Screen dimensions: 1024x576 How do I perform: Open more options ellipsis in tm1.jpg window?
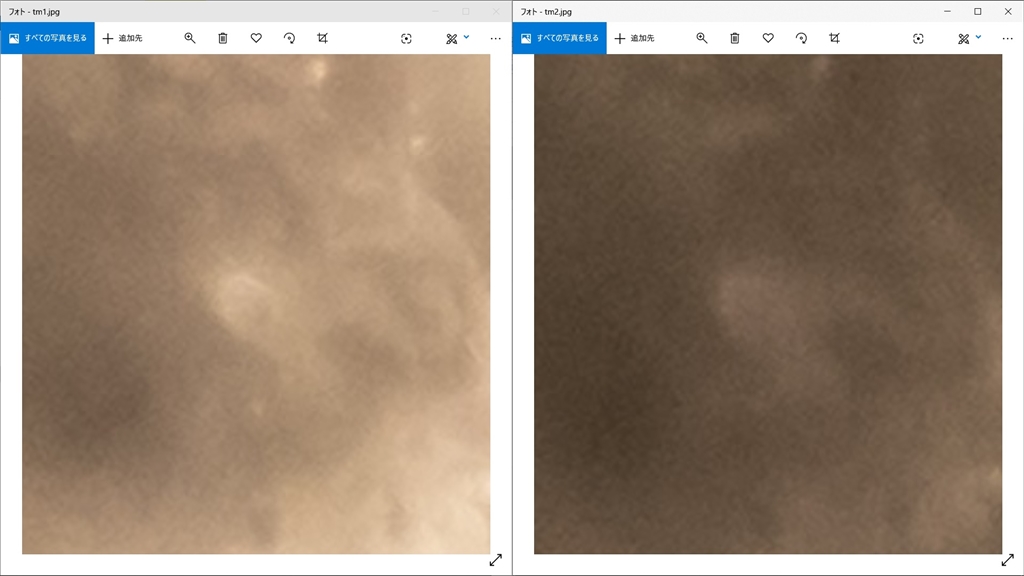496,39
